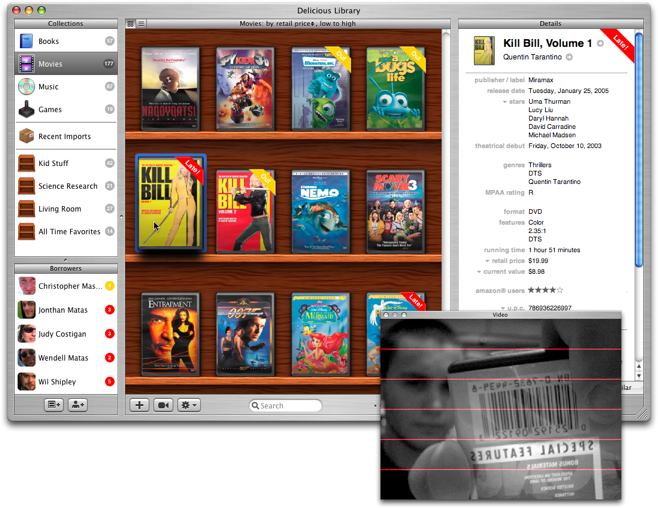Select borrower Judy Costigan
The width and height of the screenshot is (658, 508).
click(x=66, y=334)
